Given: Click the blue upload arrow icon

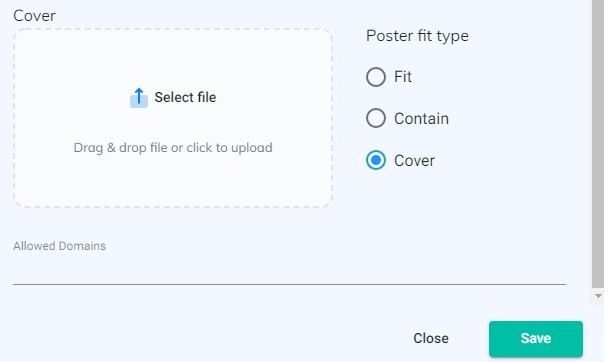Looking at the screenshot, I should pyautogui.click(x=139, y=97).
